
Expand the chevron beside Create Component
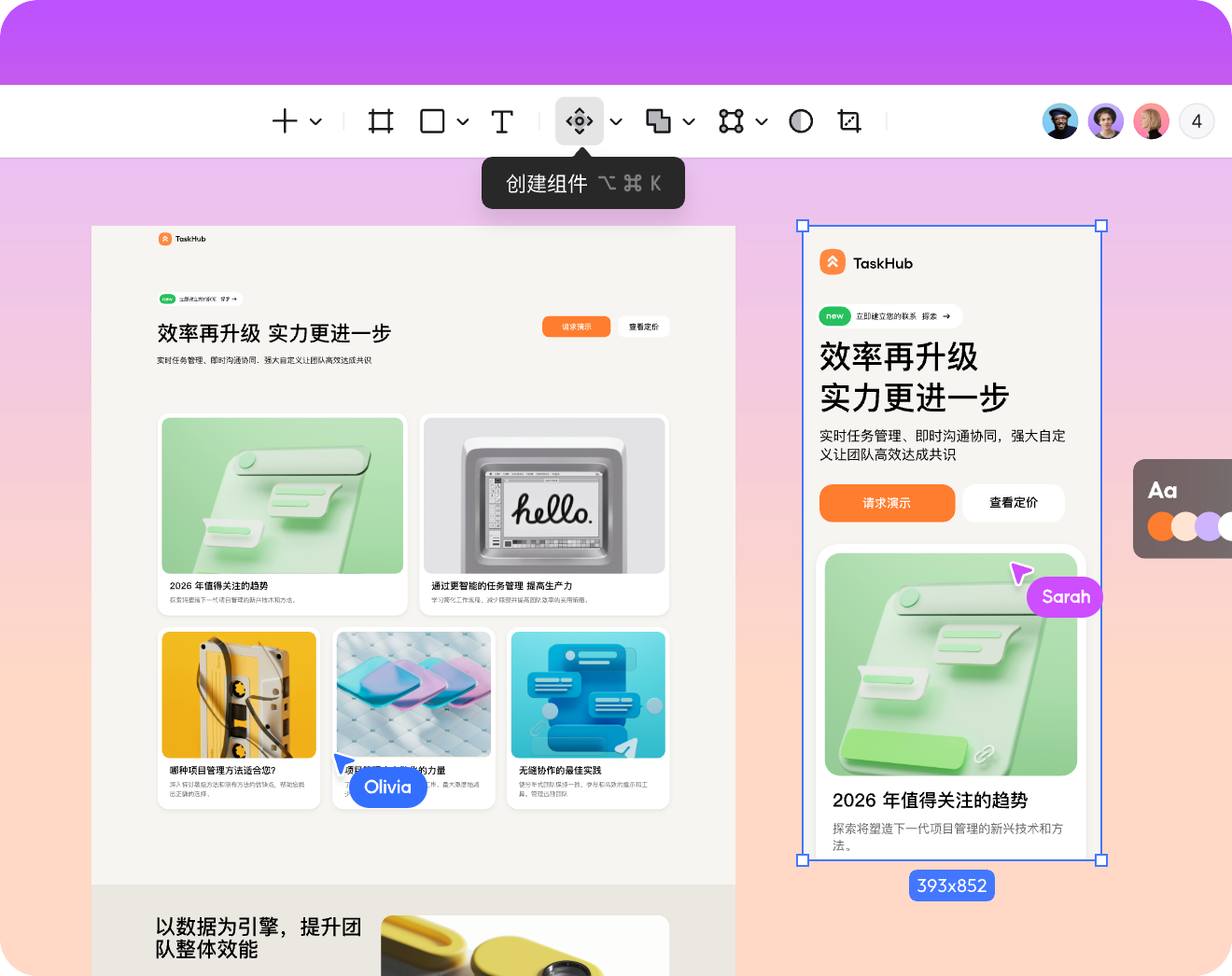tap(616, 121)
